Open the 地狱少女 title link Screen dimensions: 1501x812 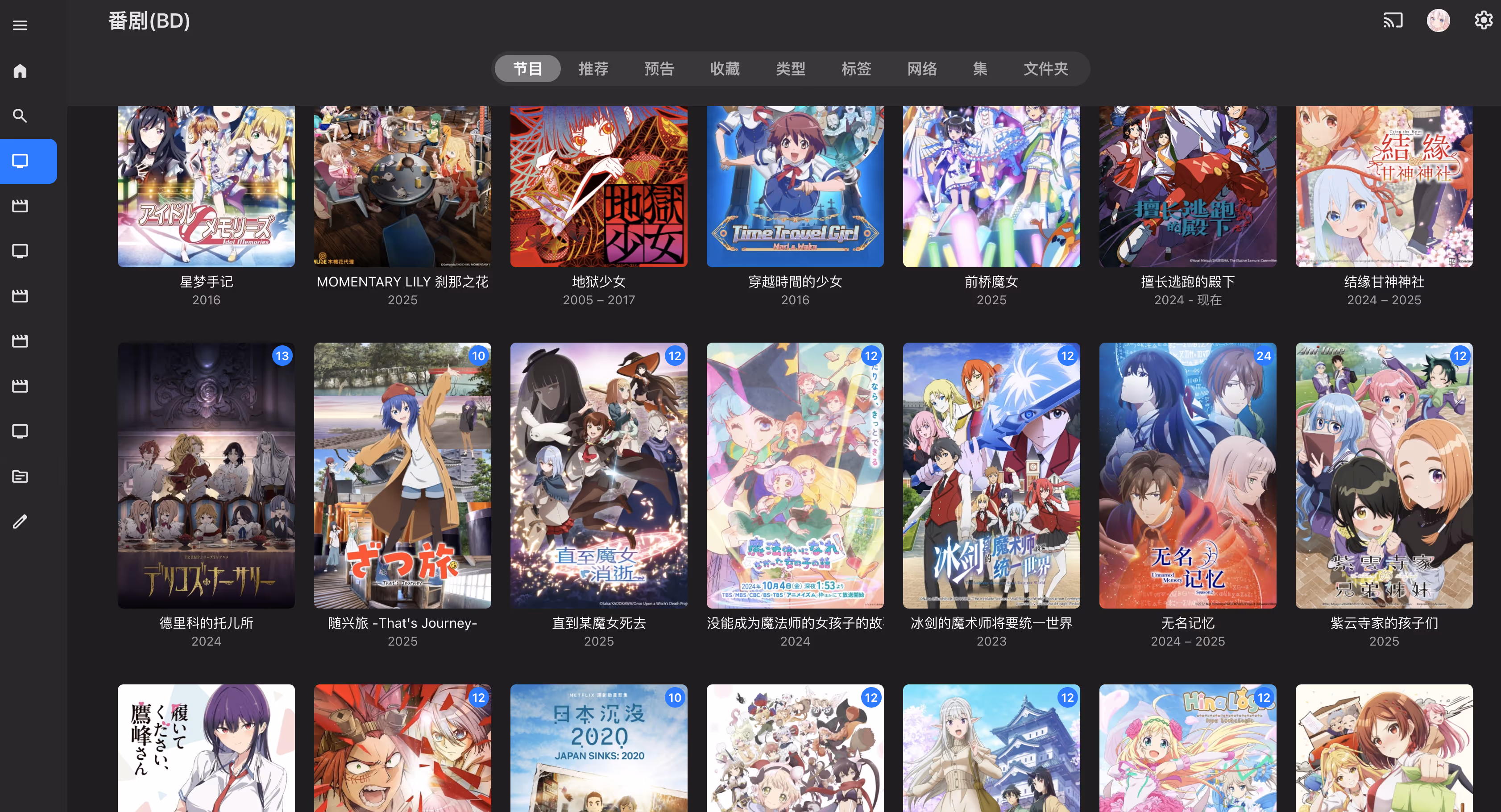pyautogui.click(x=598, y=282)
